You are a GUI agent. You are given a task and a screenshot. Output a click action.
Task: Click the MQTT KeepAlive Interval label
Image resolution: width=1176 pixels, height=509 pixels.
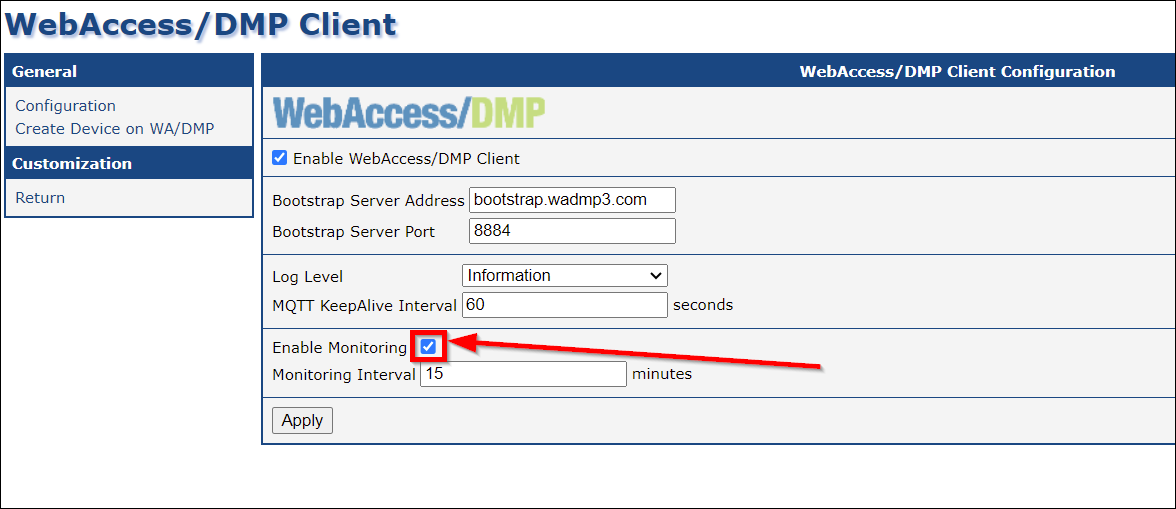click(x=364, y=306)
